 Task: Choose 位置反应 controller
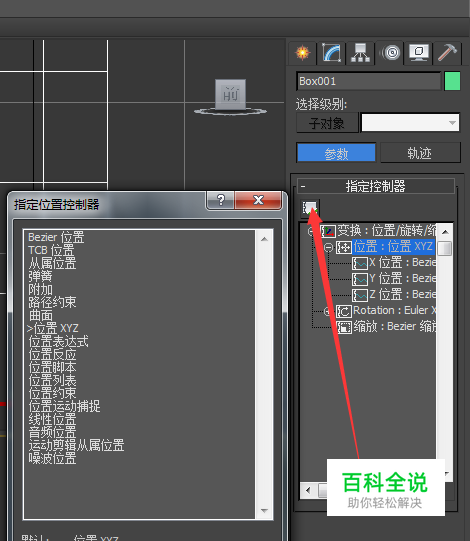[52, 355]
